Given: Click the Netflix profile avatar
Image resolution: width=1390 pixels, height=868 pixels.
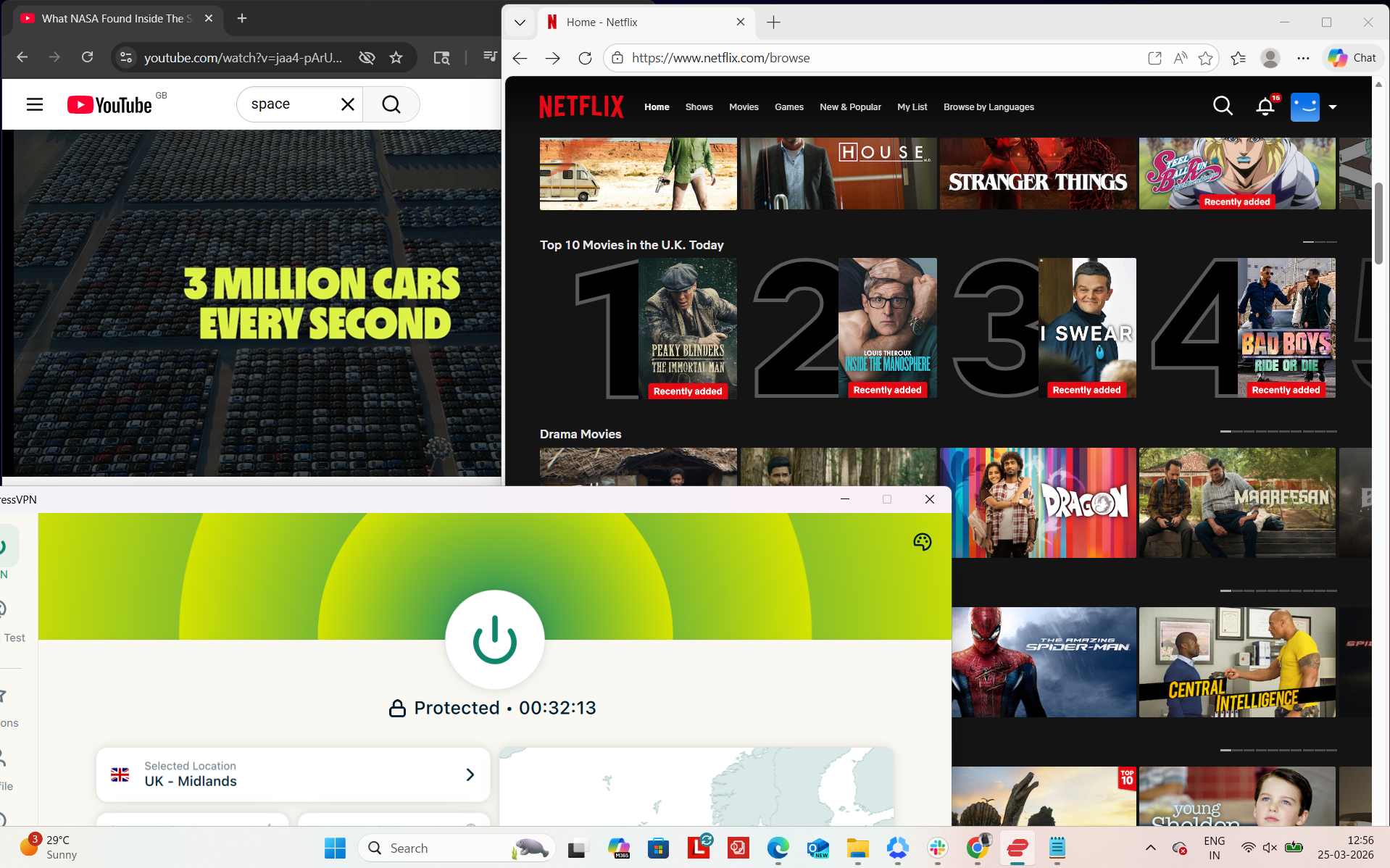Looking at the screenshot, I should coord(1304,107).
